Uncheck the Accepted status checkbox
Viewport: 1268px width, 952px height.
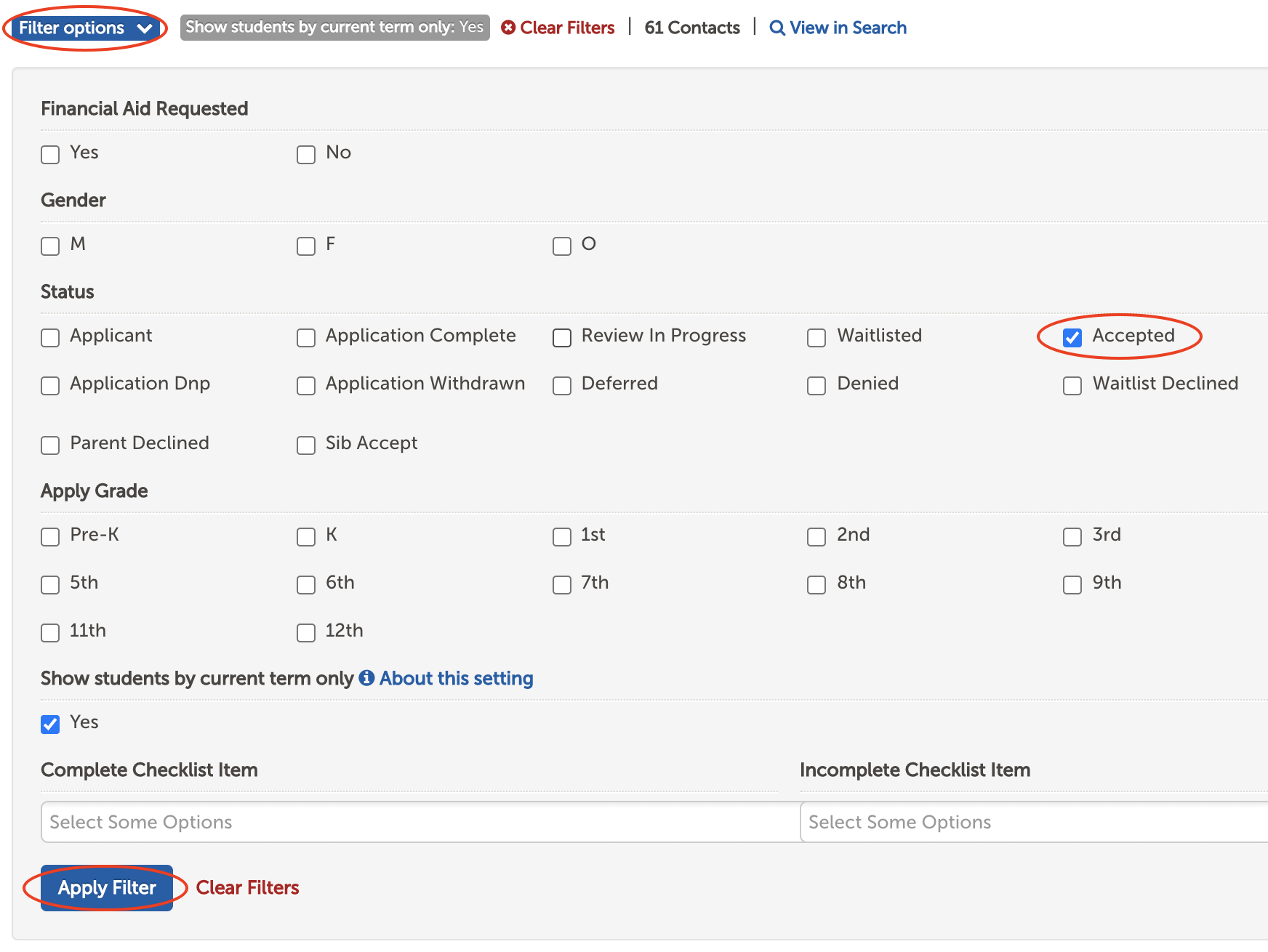(x=1072, y=337)
